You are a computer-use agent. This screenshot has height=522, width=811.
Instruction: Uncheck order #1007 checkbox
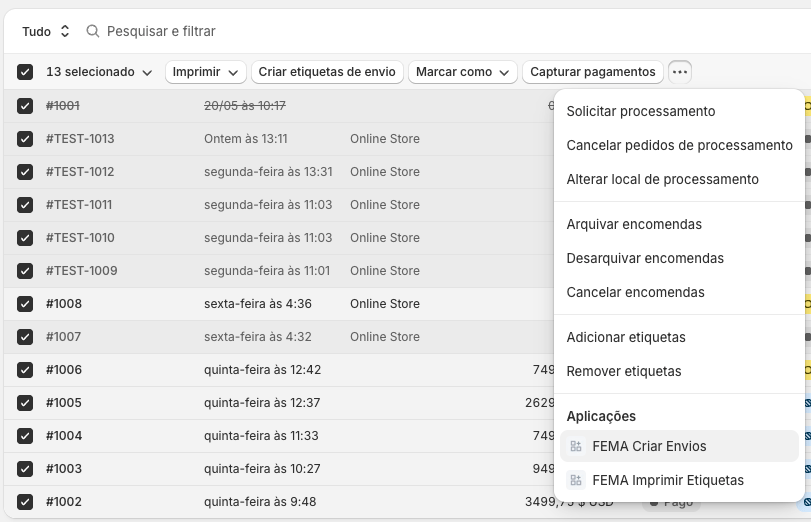pos(25,337)
